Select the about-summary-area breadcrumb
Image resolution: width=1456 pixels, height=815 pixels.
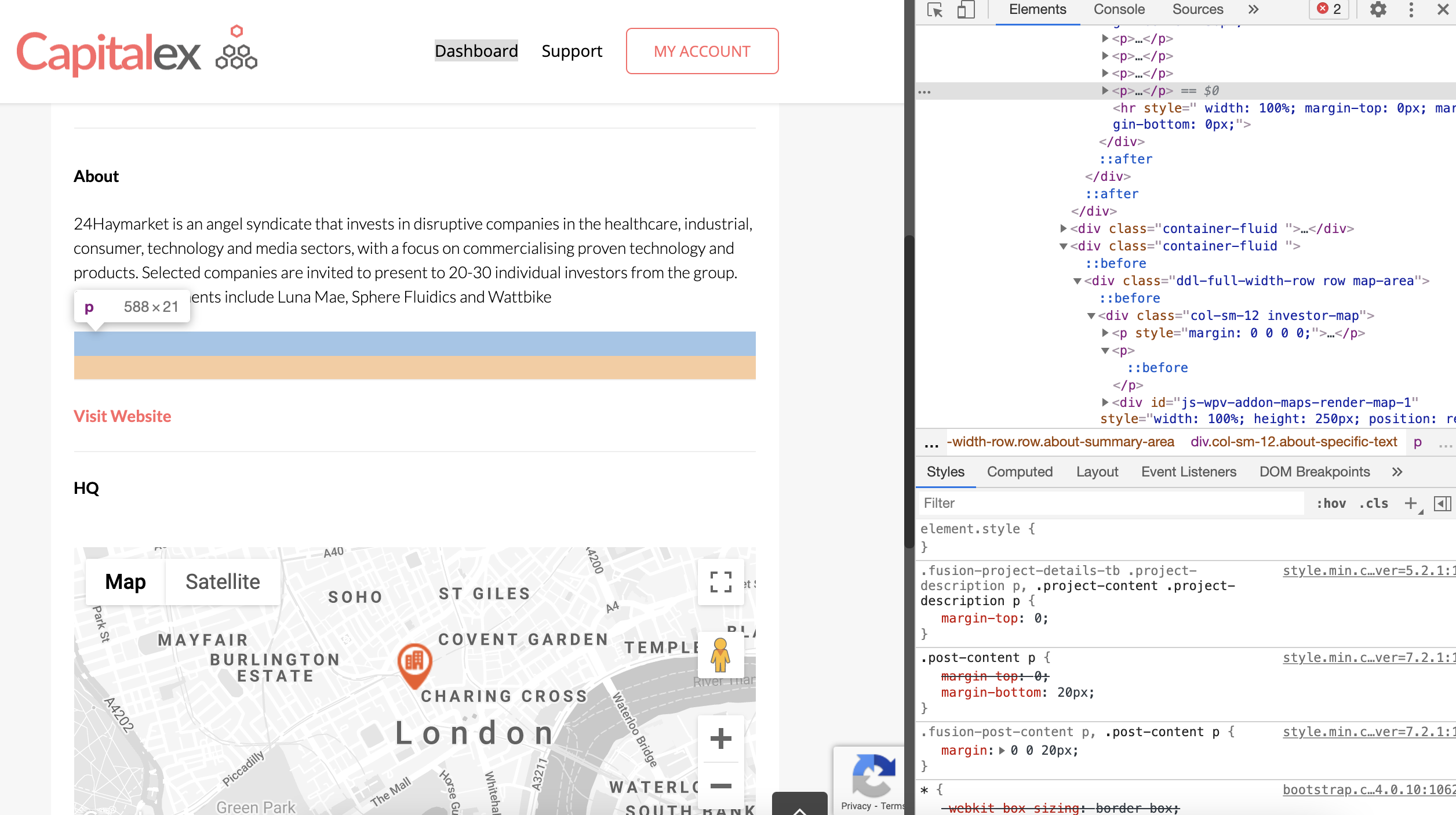(1060, 442)
